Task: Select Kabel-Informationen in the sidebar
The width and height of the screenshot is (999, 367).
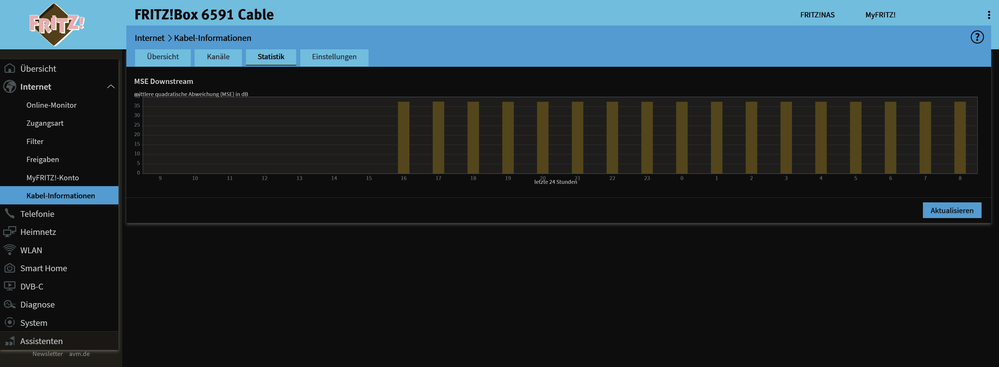Action: (59, 196)
